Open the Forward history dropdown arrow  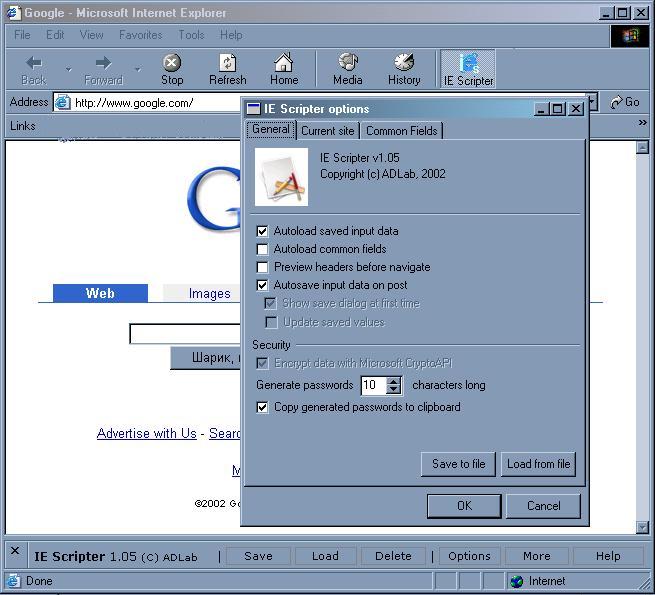137,69
